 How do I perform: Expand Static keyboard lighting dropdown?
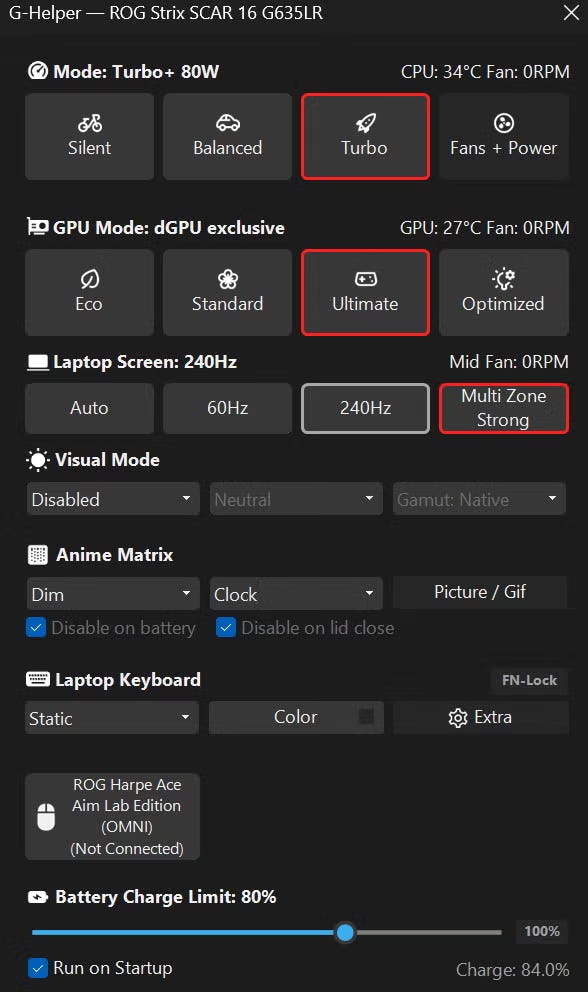(x=112, y=718)
